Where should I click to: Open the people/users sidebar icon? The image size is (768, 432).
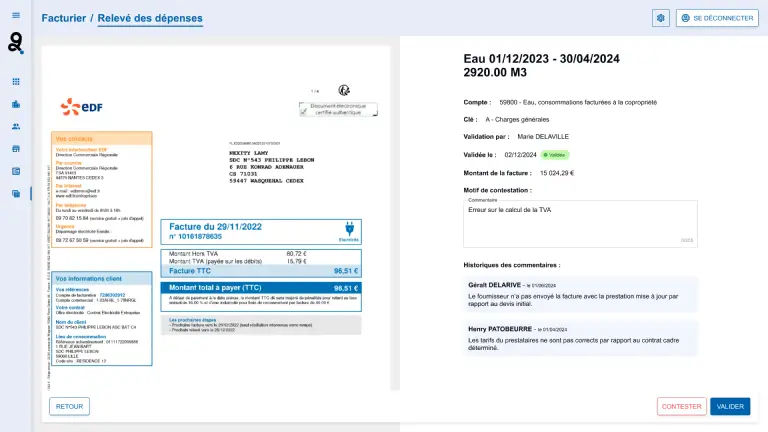[16, 126]
